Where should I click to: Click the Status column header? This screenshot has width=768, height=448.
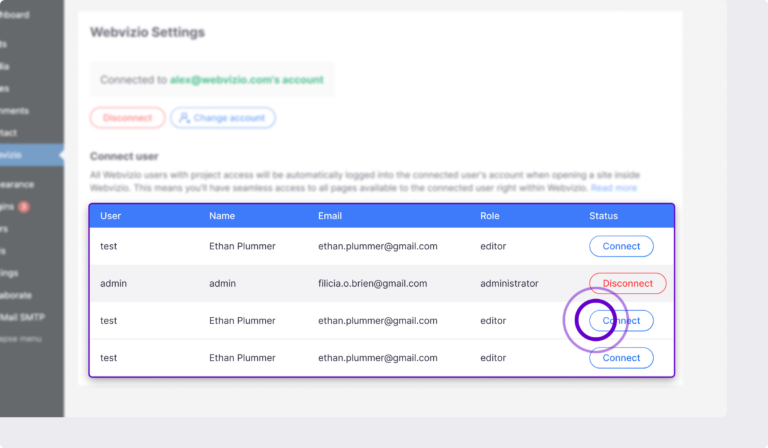click(603, 216)
